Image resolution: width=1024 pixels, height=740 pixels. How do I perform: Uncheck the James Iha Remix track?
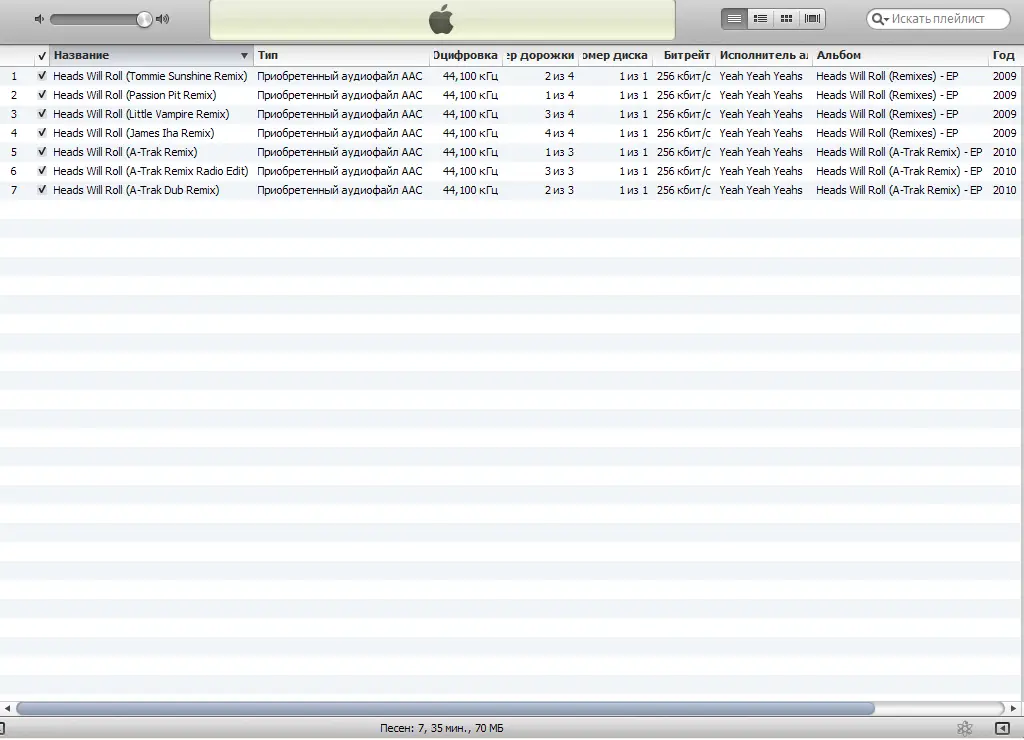42,133
